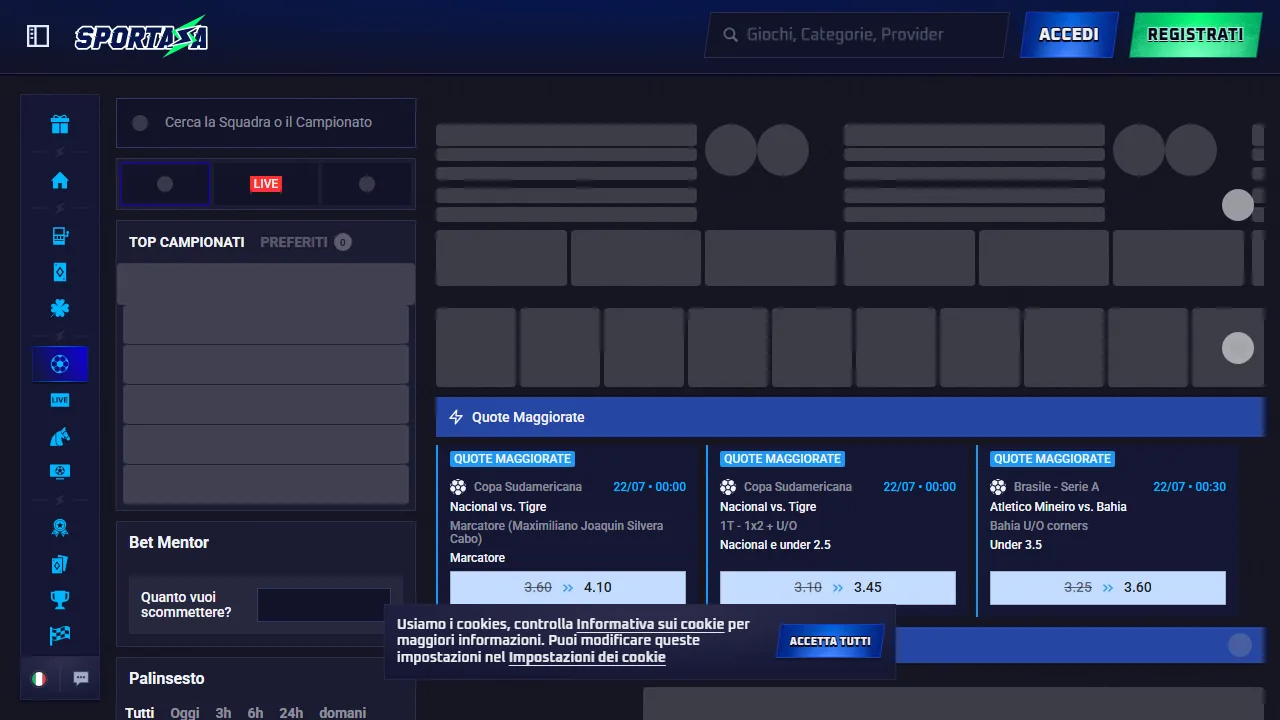Switch to LIVE filter in the left panel
Screen dimensions: 1280x720
pos(266,184)
